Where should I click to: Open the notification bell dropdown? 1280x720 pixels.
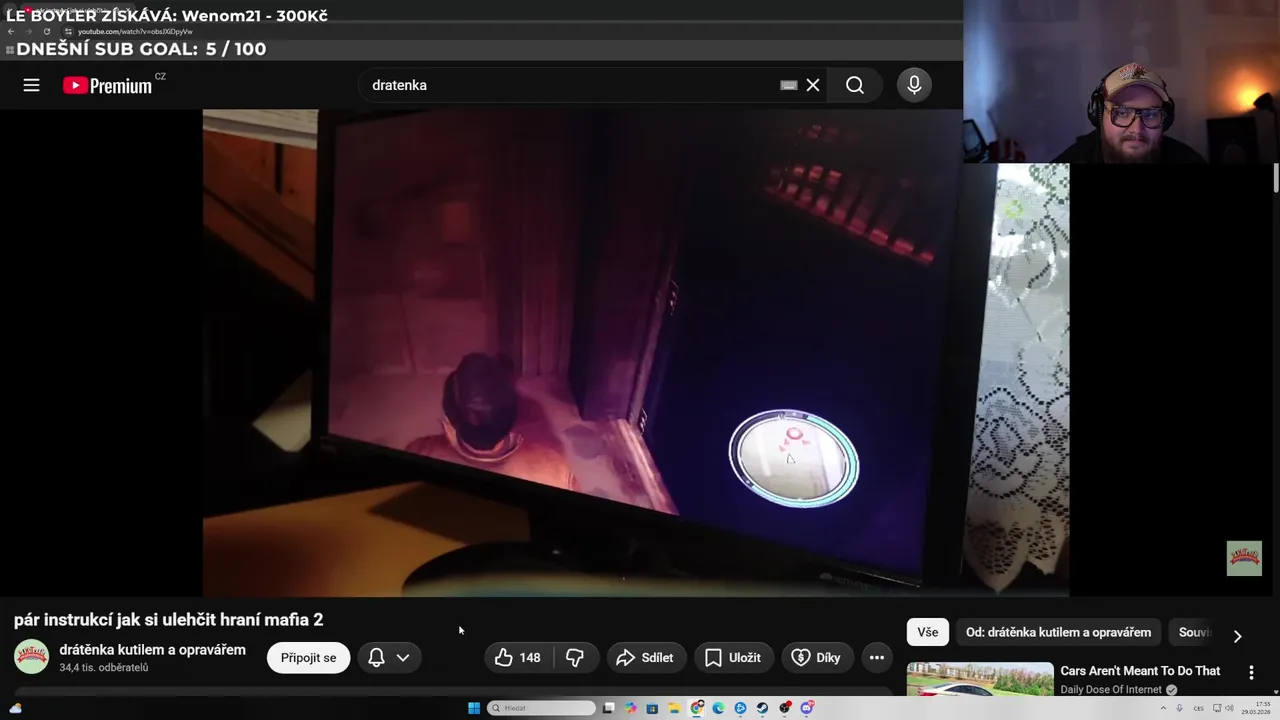pos(389,657)
